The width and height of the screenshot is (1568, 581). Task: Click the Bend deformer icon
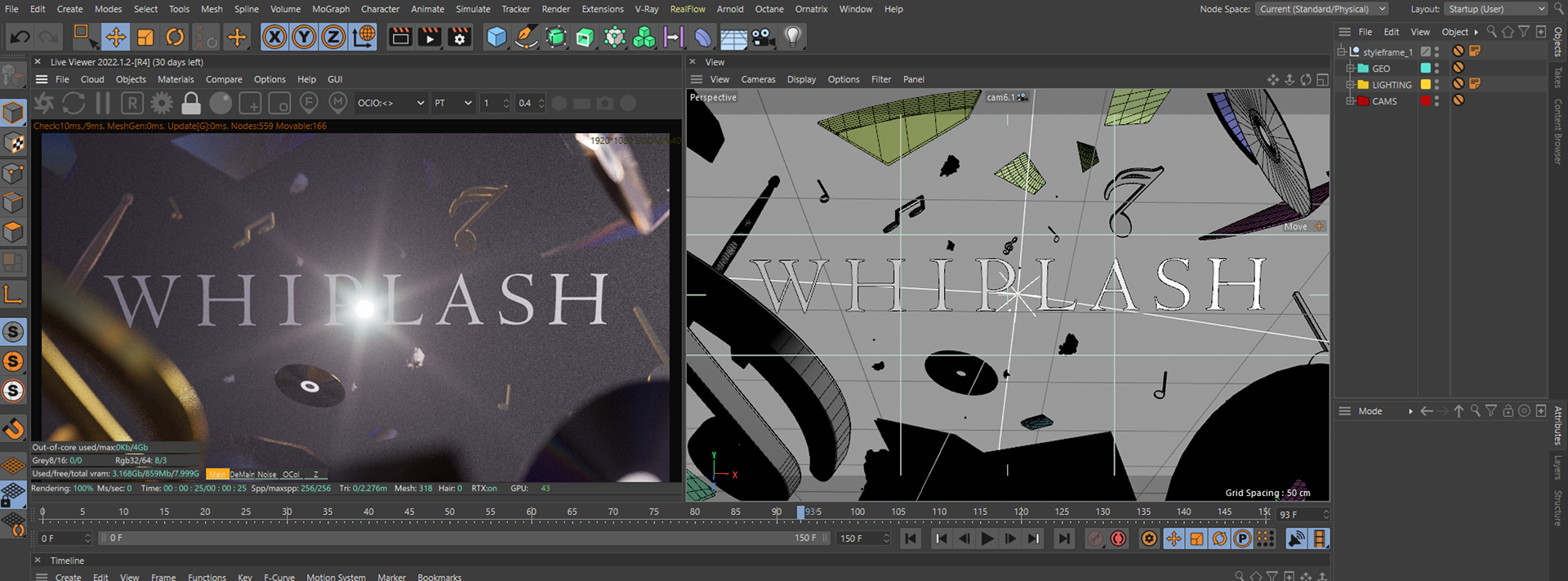tap(703, 37)
